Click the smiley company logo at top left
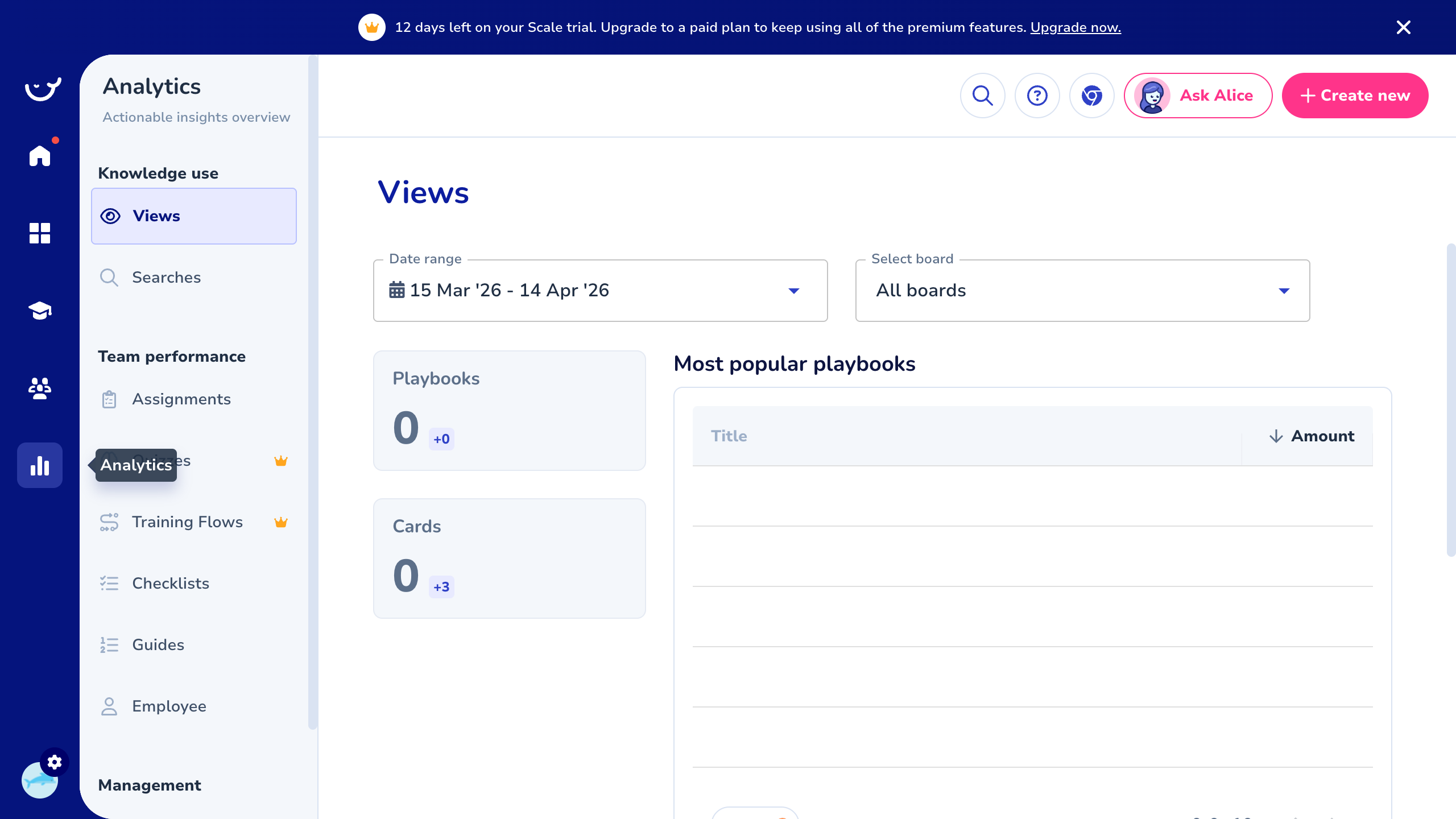1456x819 pixels. point(42,88)
